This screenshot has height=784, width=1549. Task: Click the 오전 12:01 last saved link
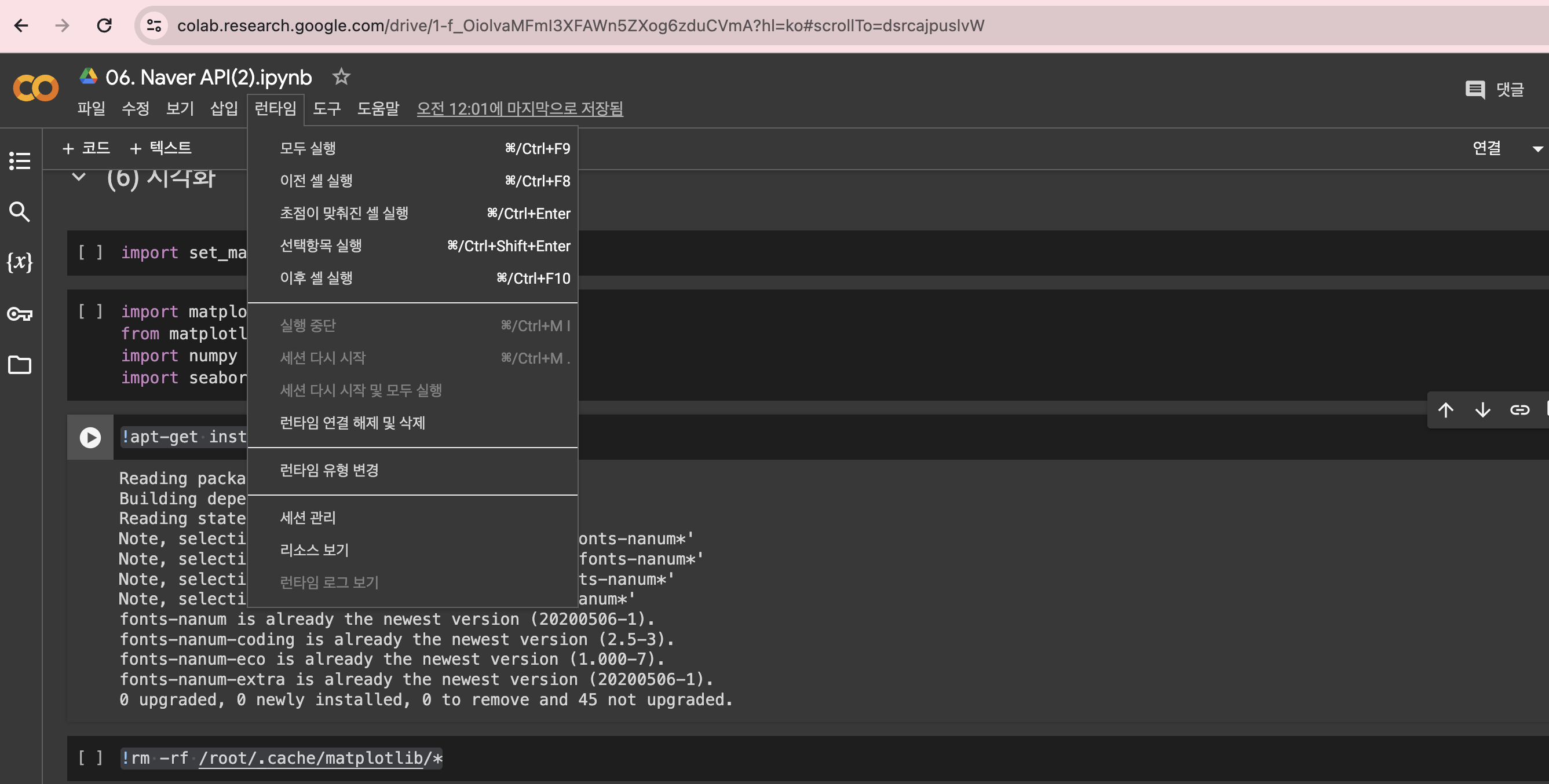coord(520,109)
